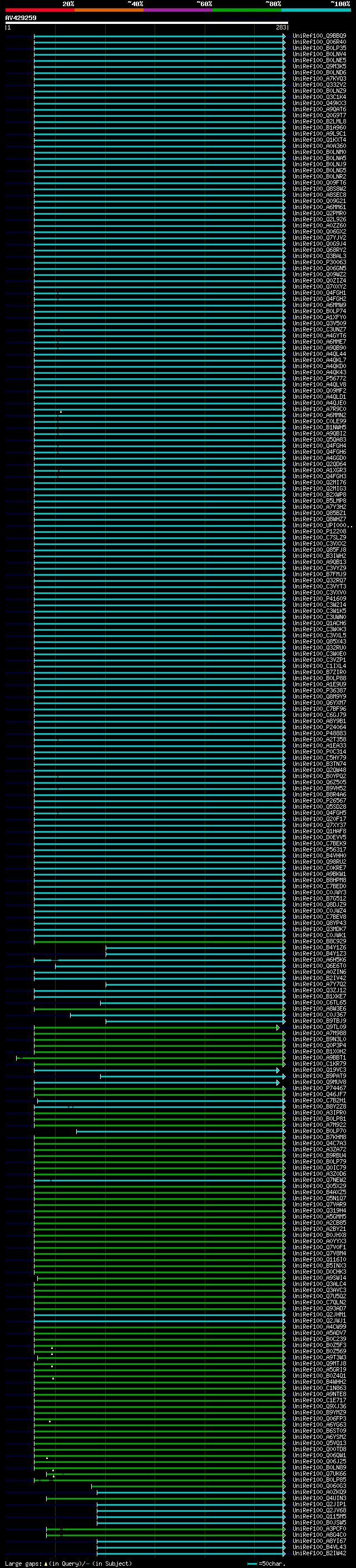Select hit label UniRef100_A1E9U9
This screenshot has width=356, height=1568.
pos(319,684)
